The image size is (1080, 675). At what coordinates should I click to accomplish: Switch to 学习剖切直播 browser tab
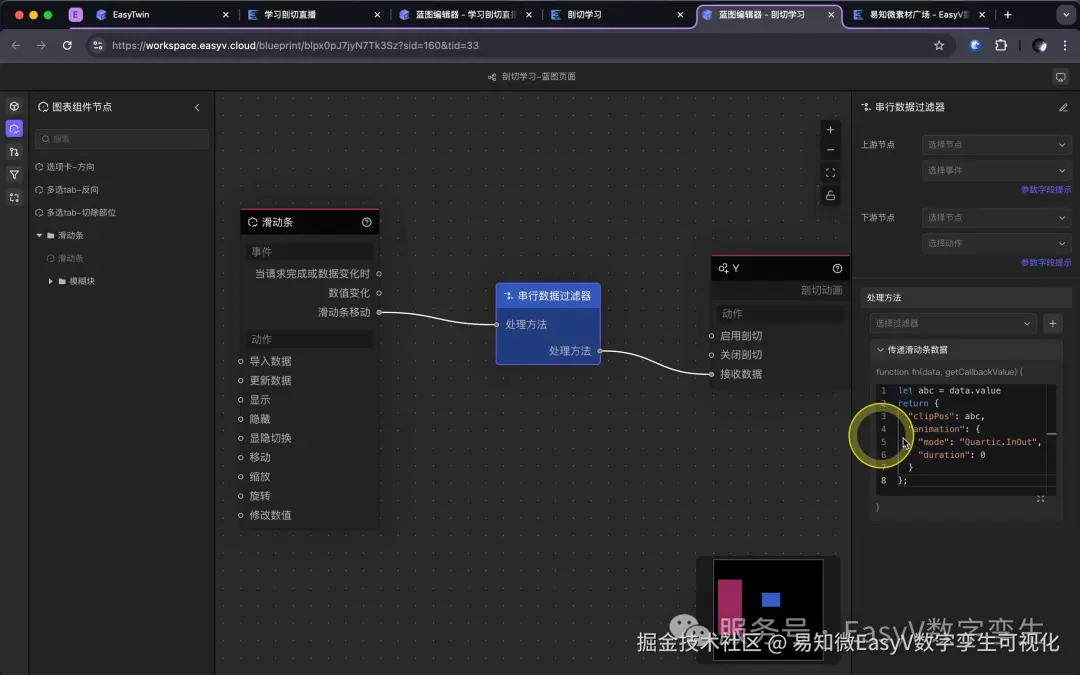(x=313, y=14)
